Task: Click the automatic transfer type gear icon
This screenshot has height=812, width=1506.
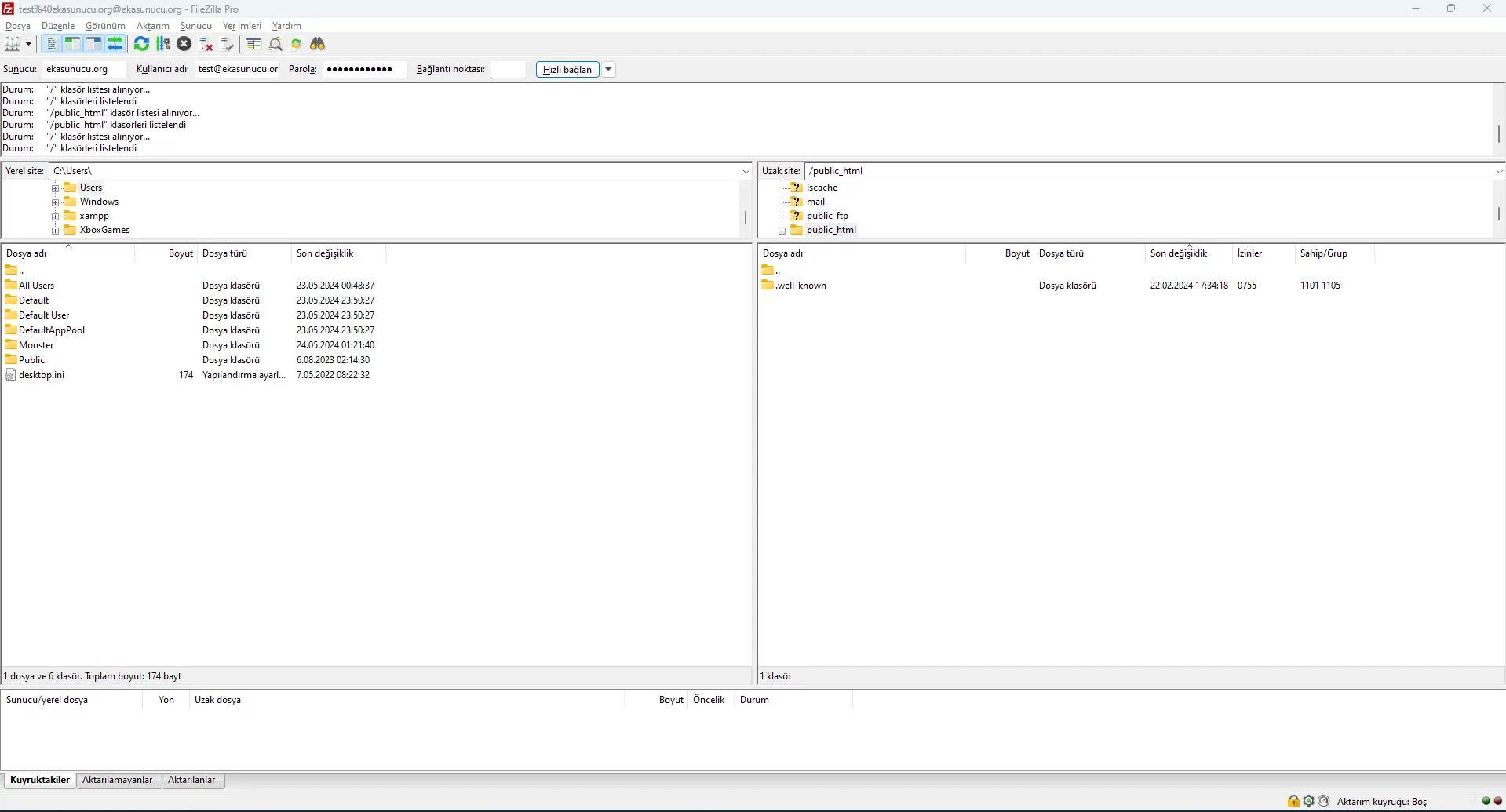Action: point(1308,801)
